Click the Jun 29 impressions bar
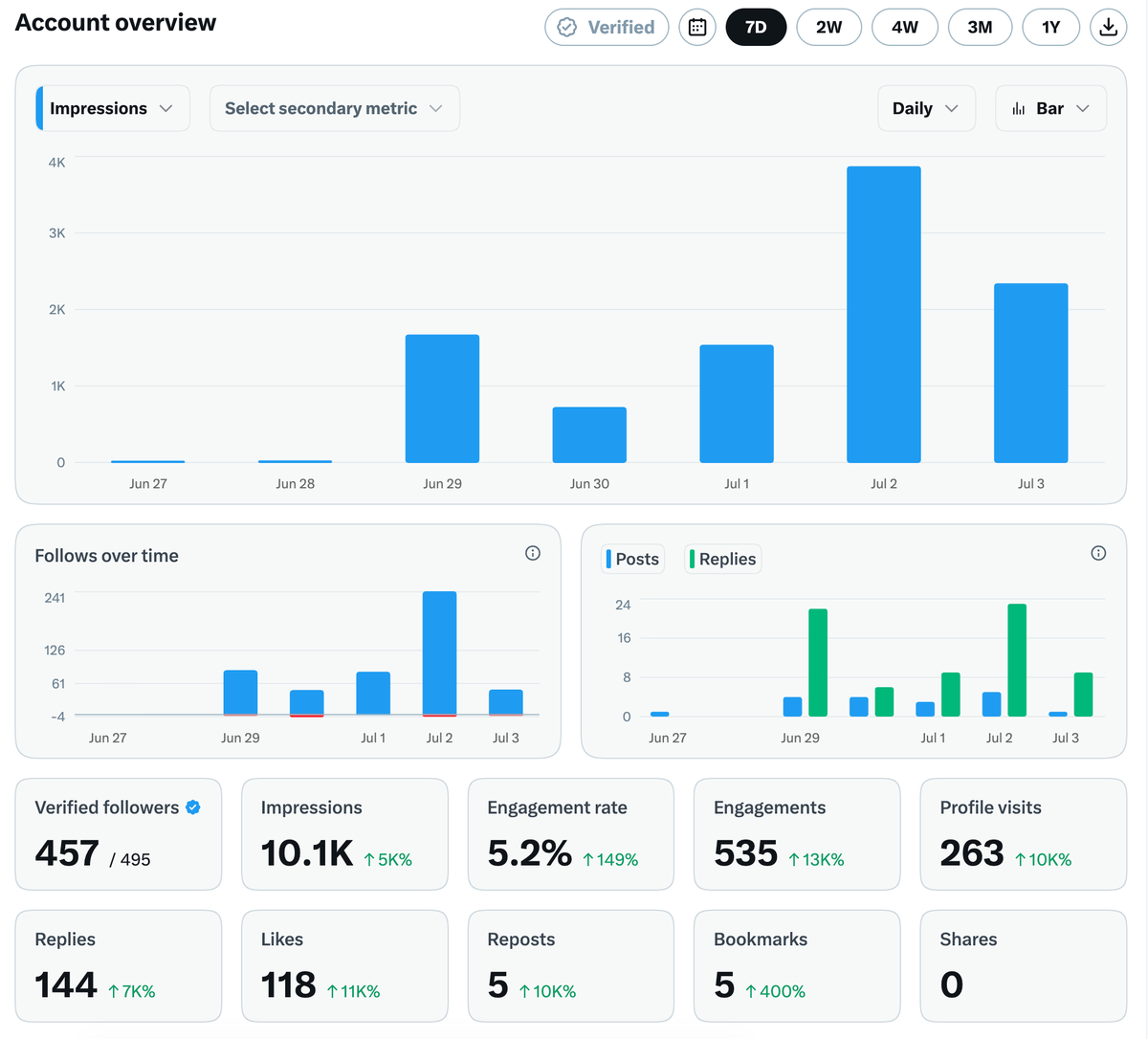The height and width of the screenshot is (1039, 1148). pos(442,399)
